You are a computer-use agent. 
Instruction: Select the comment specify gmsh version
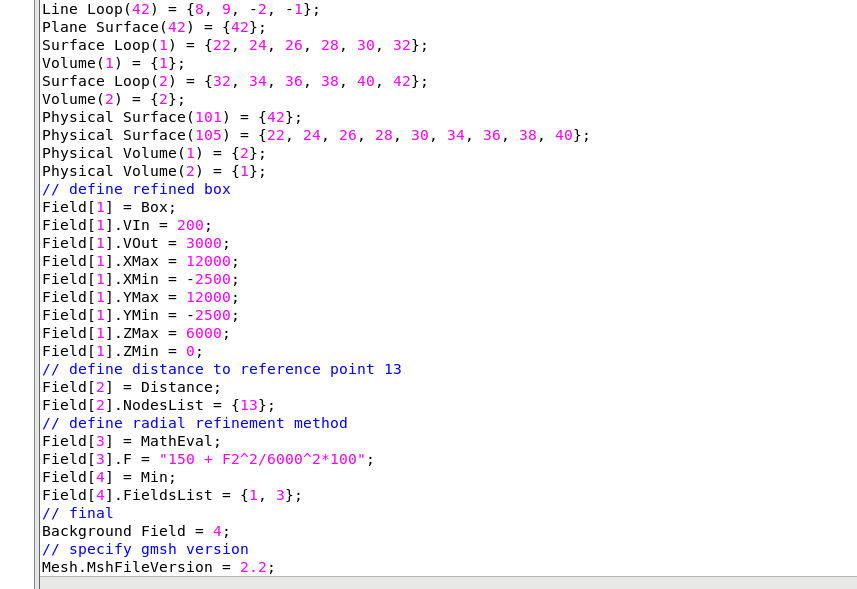[x=144, y=548]
